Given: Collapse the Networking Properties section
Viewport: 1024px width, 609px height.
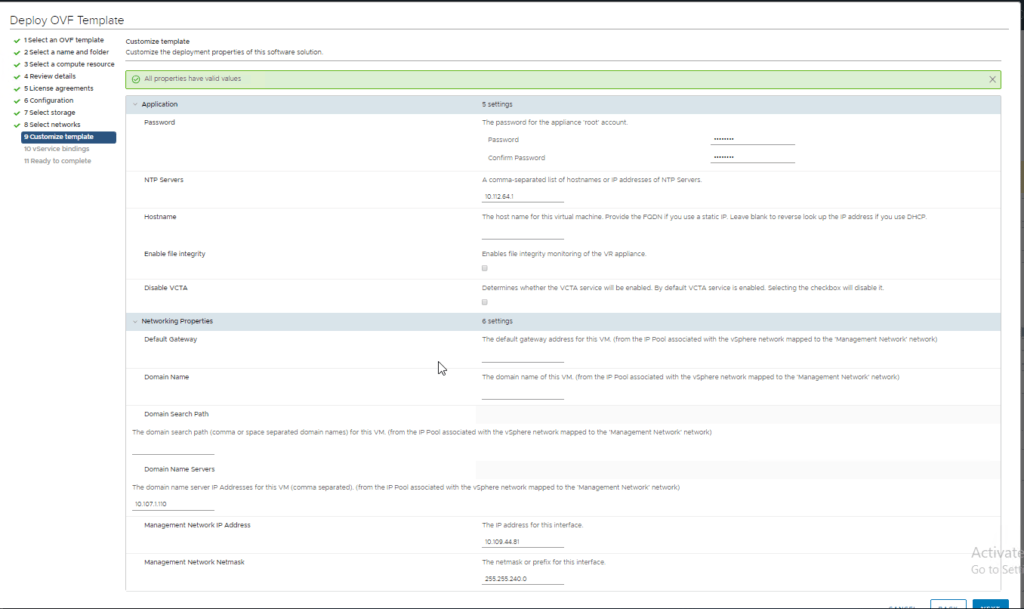Looking at the screenshot, I should tap(135, 321).
